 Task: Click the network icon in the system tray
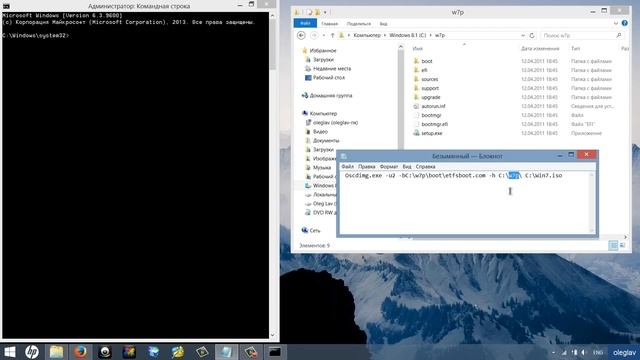(x=564, y=352)
